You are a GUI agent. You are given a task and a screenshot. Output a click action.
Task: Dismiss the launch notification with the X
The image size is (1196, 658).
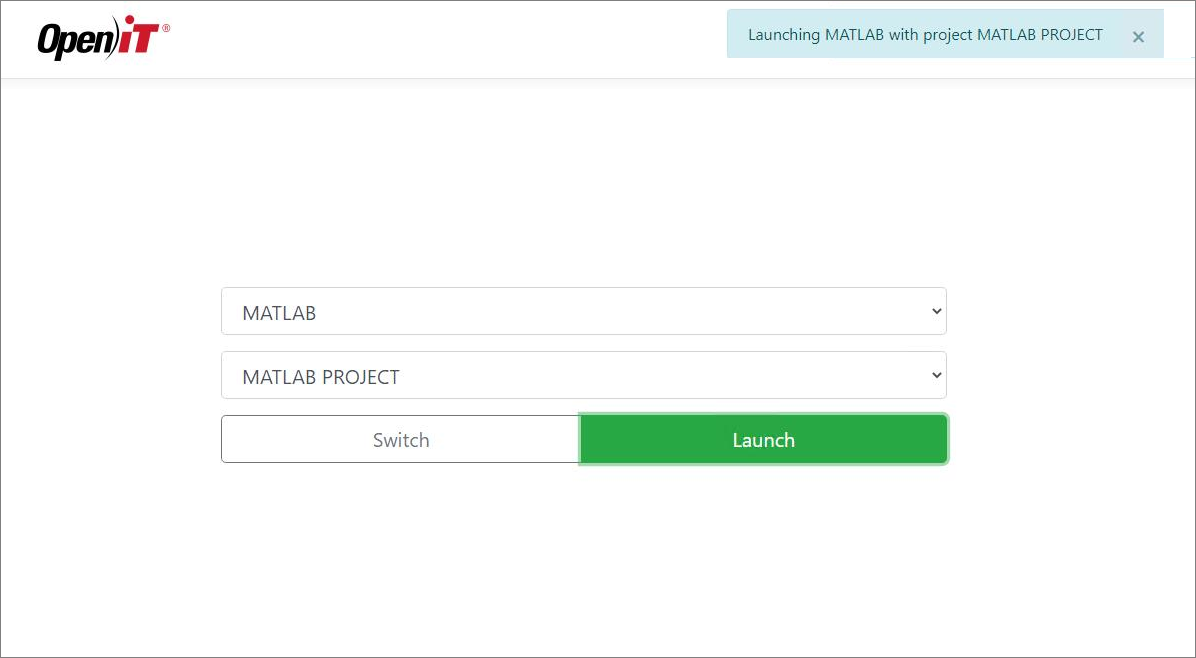(1138, 38)
